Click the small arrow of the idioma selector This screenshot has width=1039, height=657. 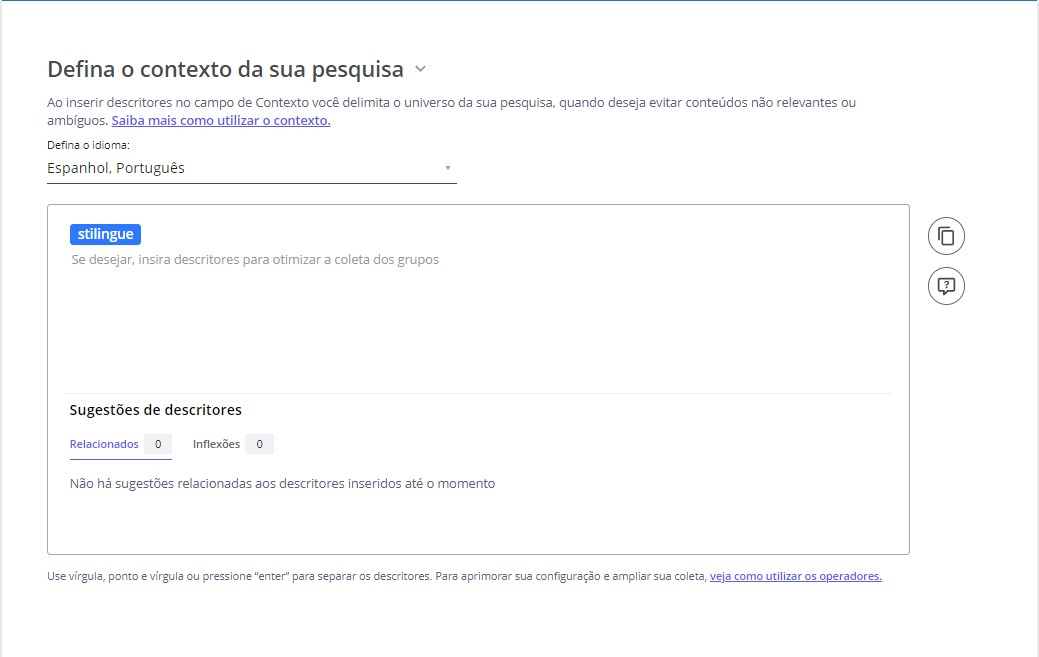click(x=448, y=168)
